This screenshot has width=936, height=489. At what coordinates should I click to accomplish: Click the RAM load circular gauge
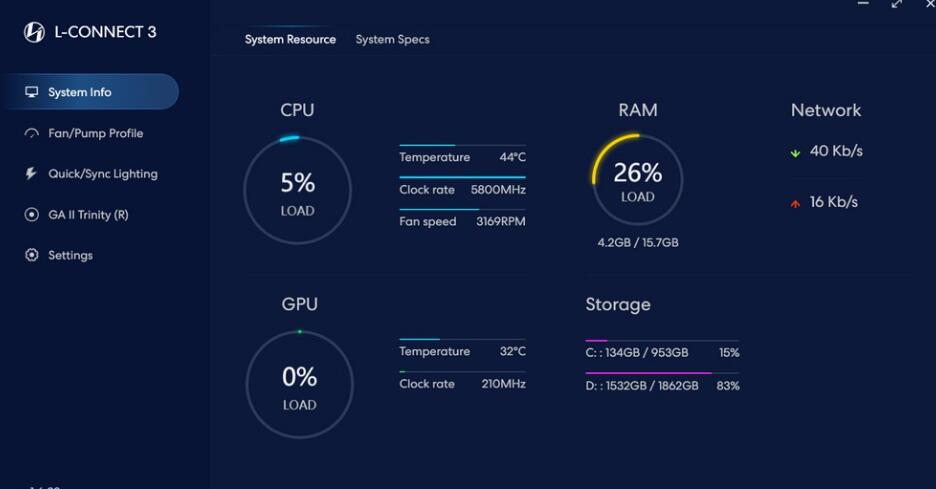(x=637, y=179)
